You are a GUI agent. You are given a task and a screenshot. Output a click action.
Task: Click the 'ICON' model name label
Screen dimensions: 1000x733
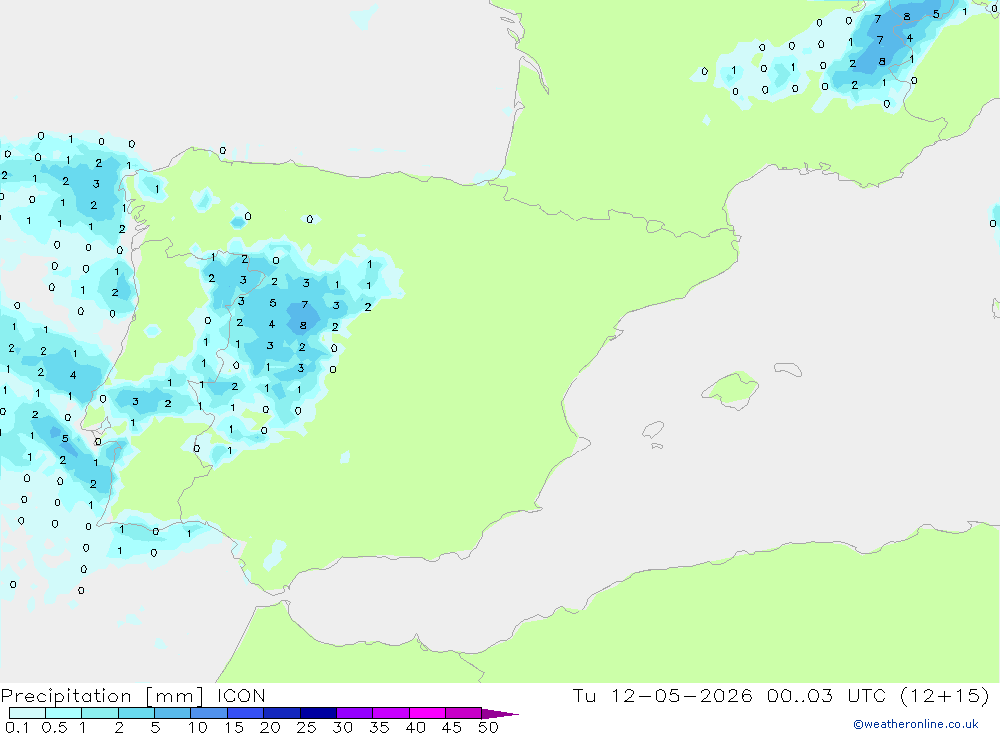point(241,696)
